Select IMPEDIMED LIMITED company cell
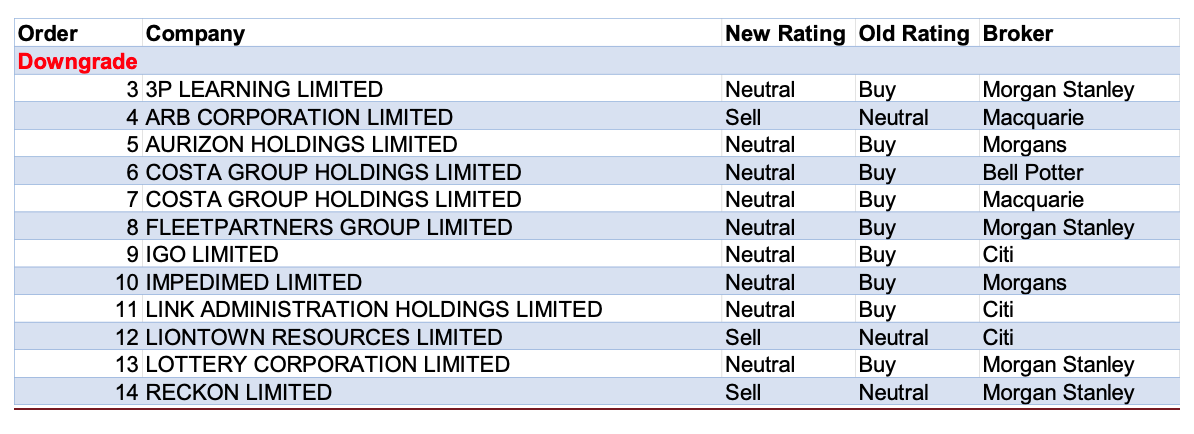This screenshot has width=1194, height=434. click(x=253, y=282)
